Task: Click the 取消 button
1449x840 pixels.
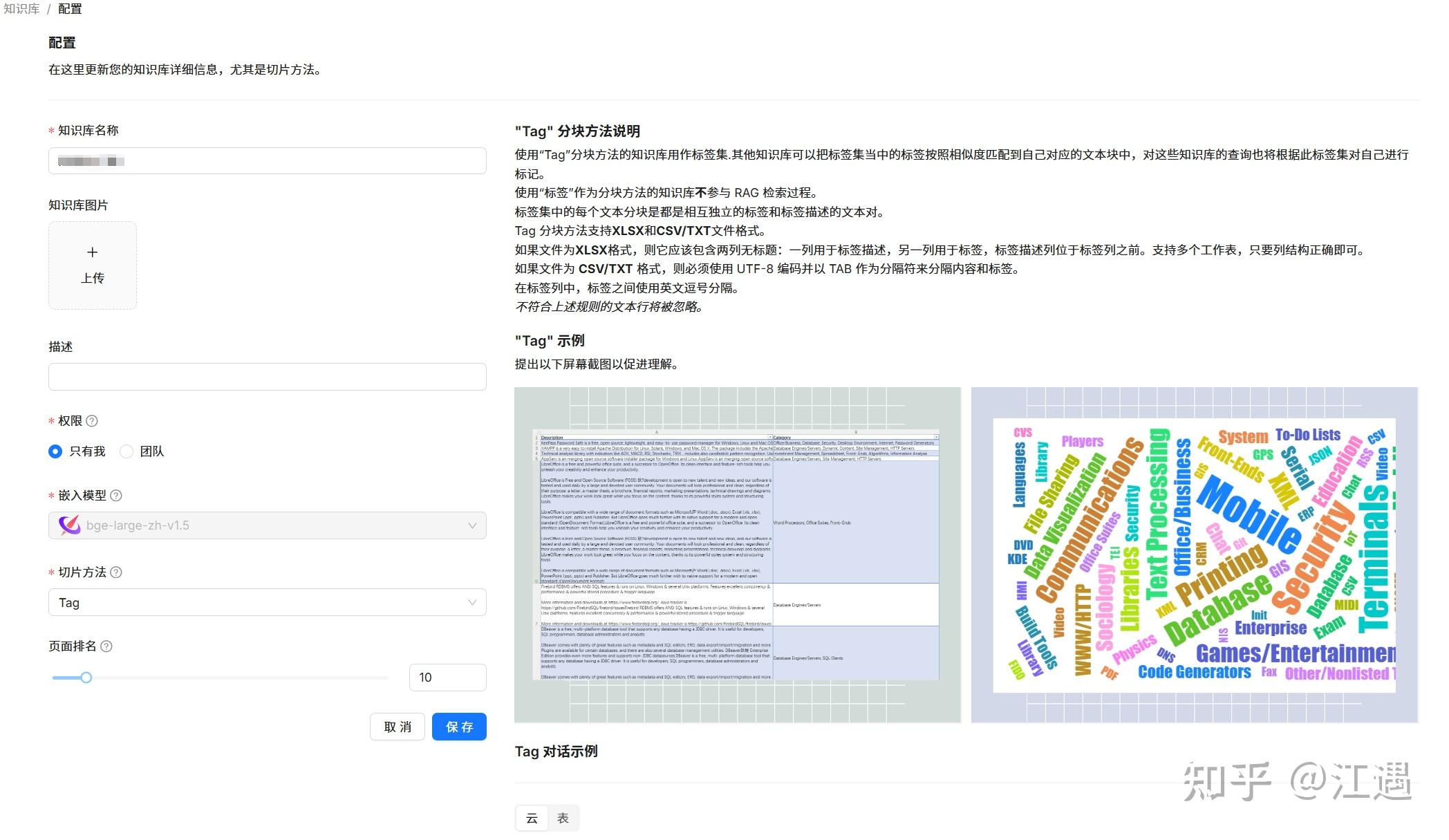Action: [x=397, y=727]
